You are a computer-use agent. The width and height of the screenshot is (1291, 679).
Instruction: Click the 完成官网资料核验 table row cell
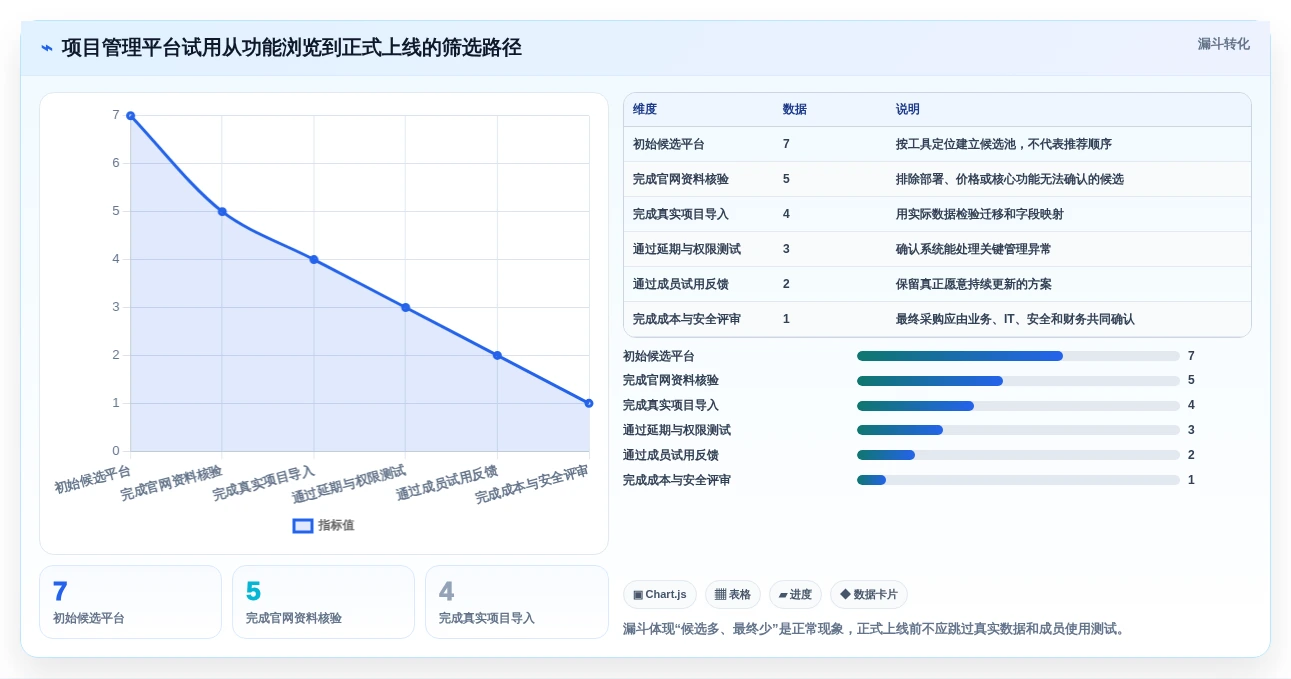[681, 180]
